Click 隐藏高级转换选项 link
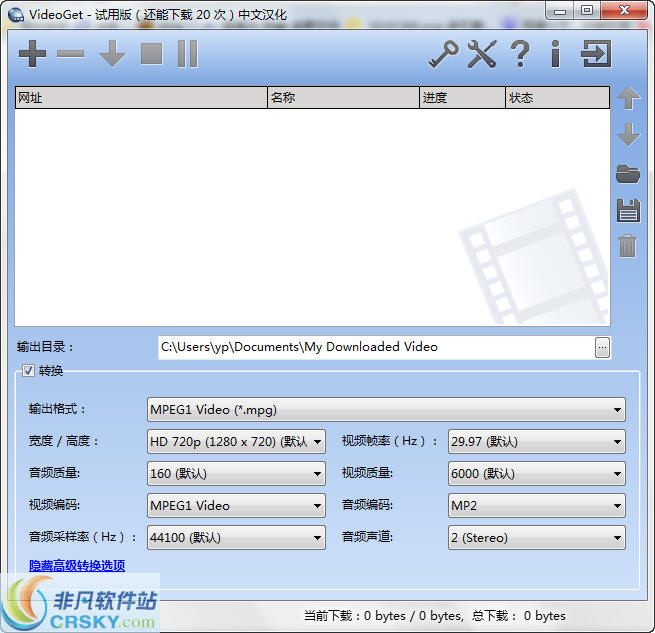This screenshot has height=633, width=655. click(77, 565)
